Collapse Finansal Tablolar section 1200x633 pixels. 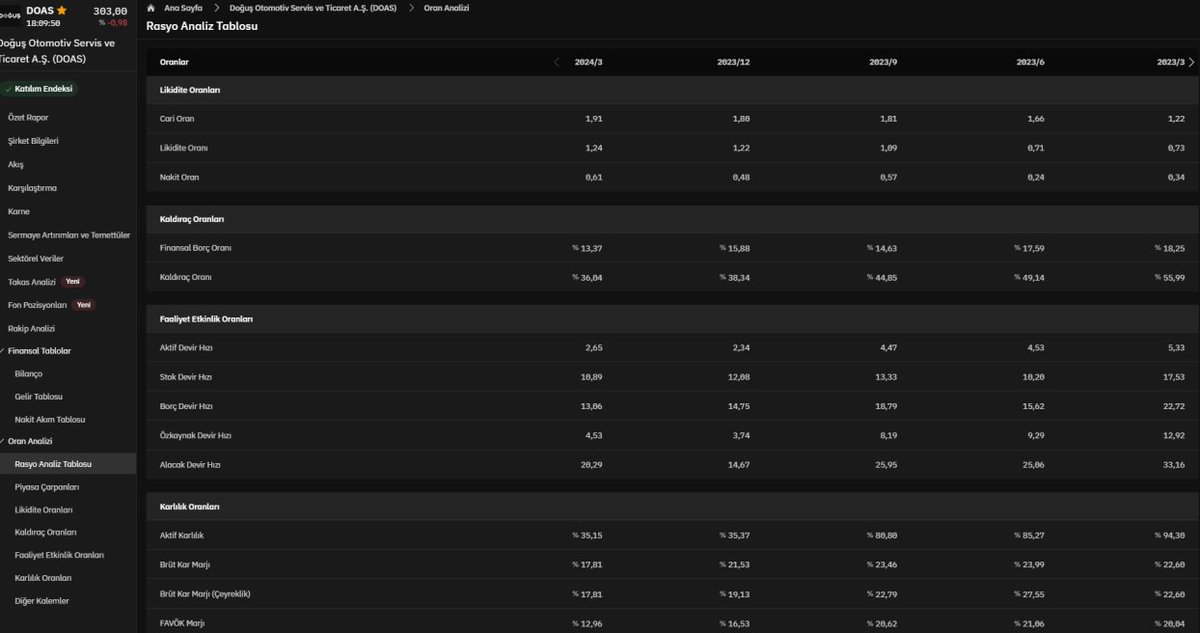[x=39, y=351]
